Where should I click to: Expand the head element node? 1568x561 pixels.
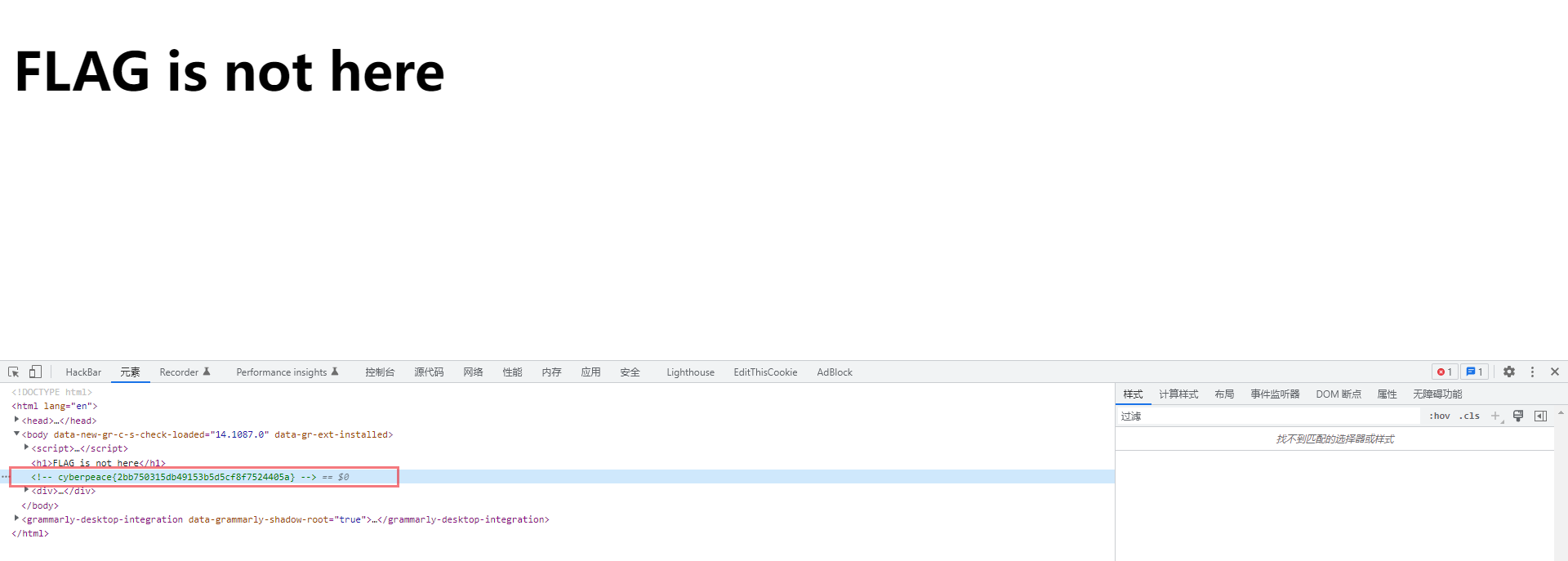(16, 420)
